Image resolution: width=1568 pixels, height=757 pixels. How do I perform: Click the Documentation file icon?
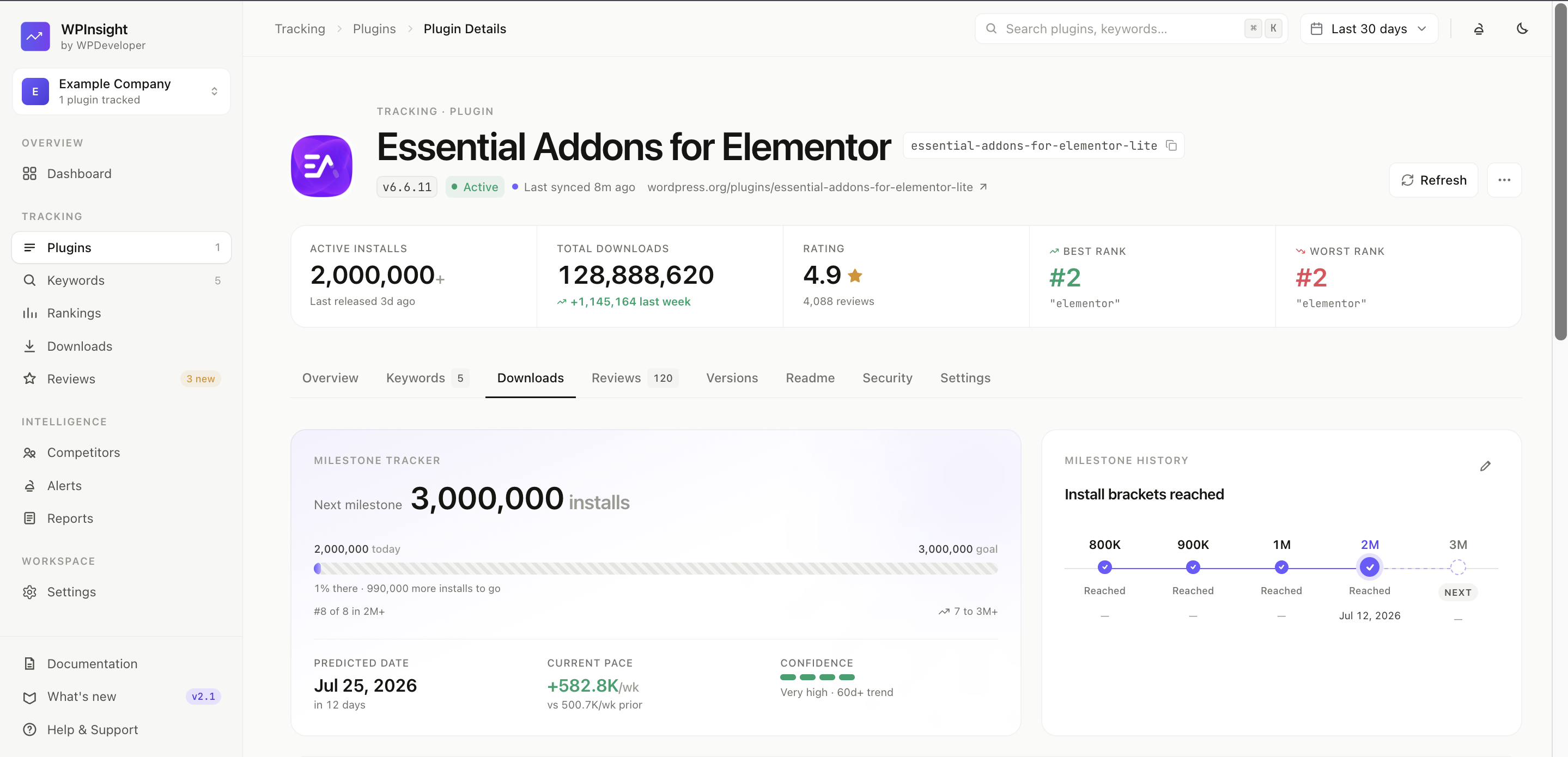(29, 663)
